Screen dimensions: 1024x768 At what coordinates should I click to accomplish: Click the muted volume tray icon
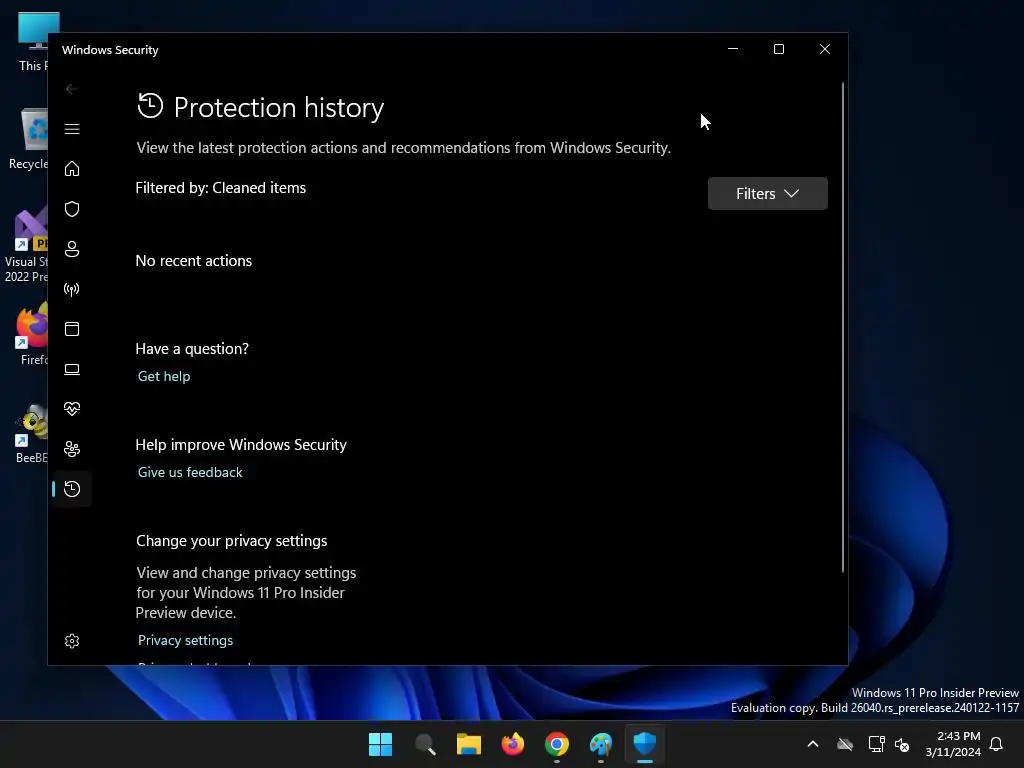[902, 744]
